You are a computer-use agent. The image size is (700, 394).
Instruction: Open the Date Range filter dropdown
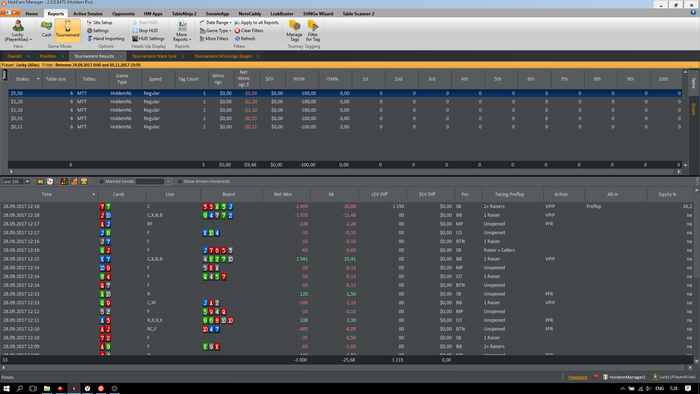click(216, 22)
